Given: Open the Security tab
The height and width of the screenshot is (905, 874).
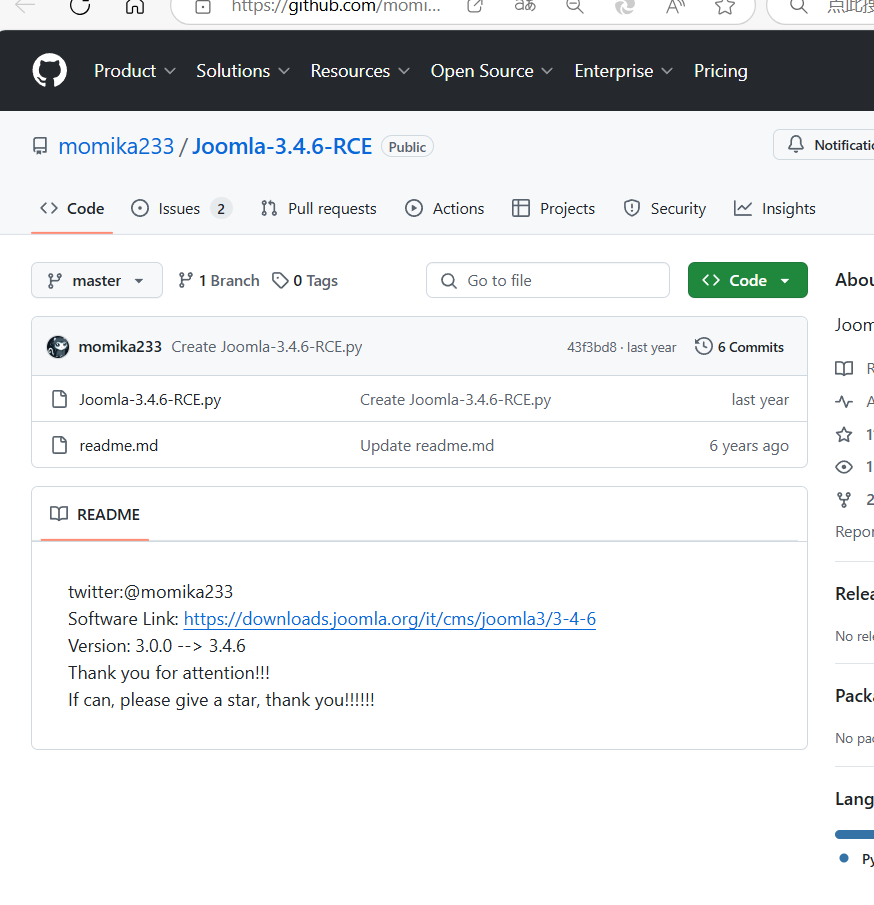Looking at the screenshot, I should pyautogui.click(x=664, y=208).
